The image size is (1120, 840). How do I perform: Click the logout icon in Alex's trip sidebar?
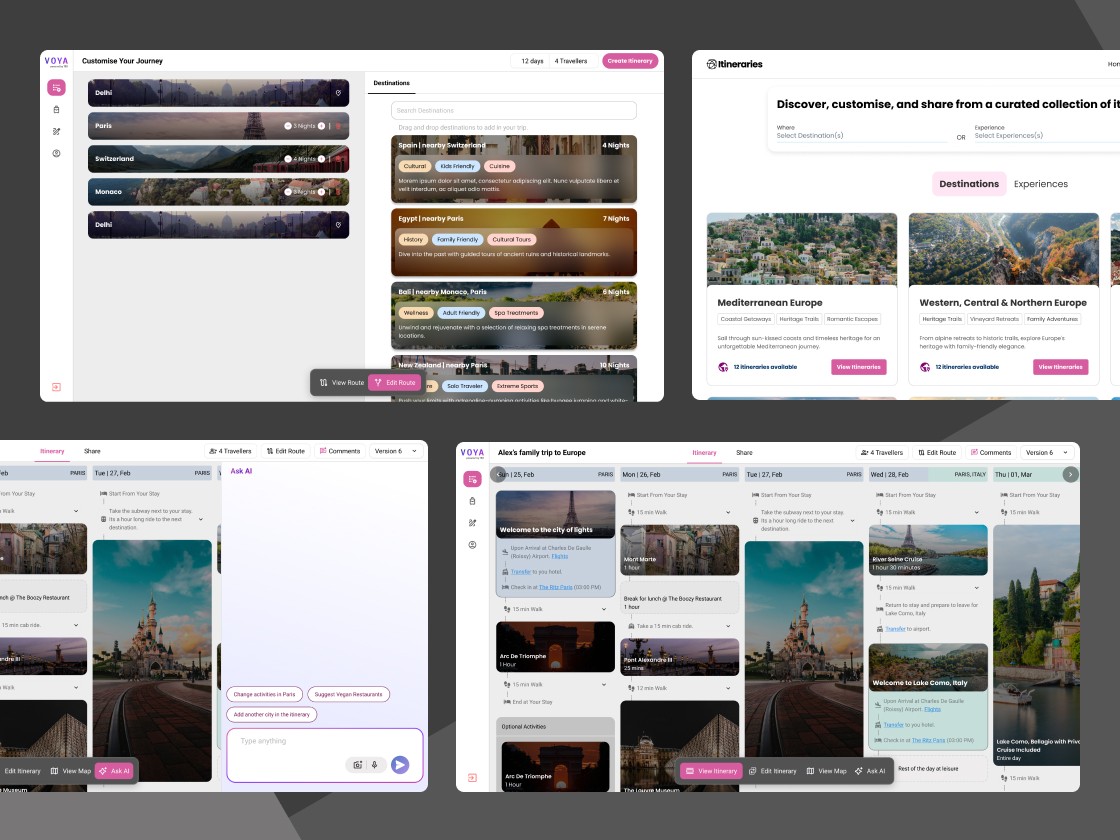472,778
